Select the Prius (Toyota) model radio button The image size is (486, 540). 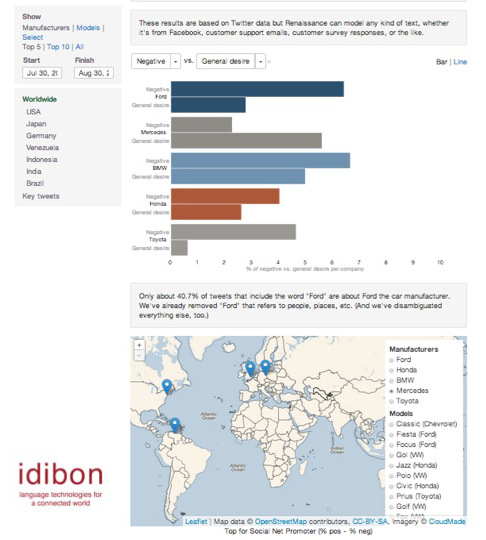coord(391,497)
